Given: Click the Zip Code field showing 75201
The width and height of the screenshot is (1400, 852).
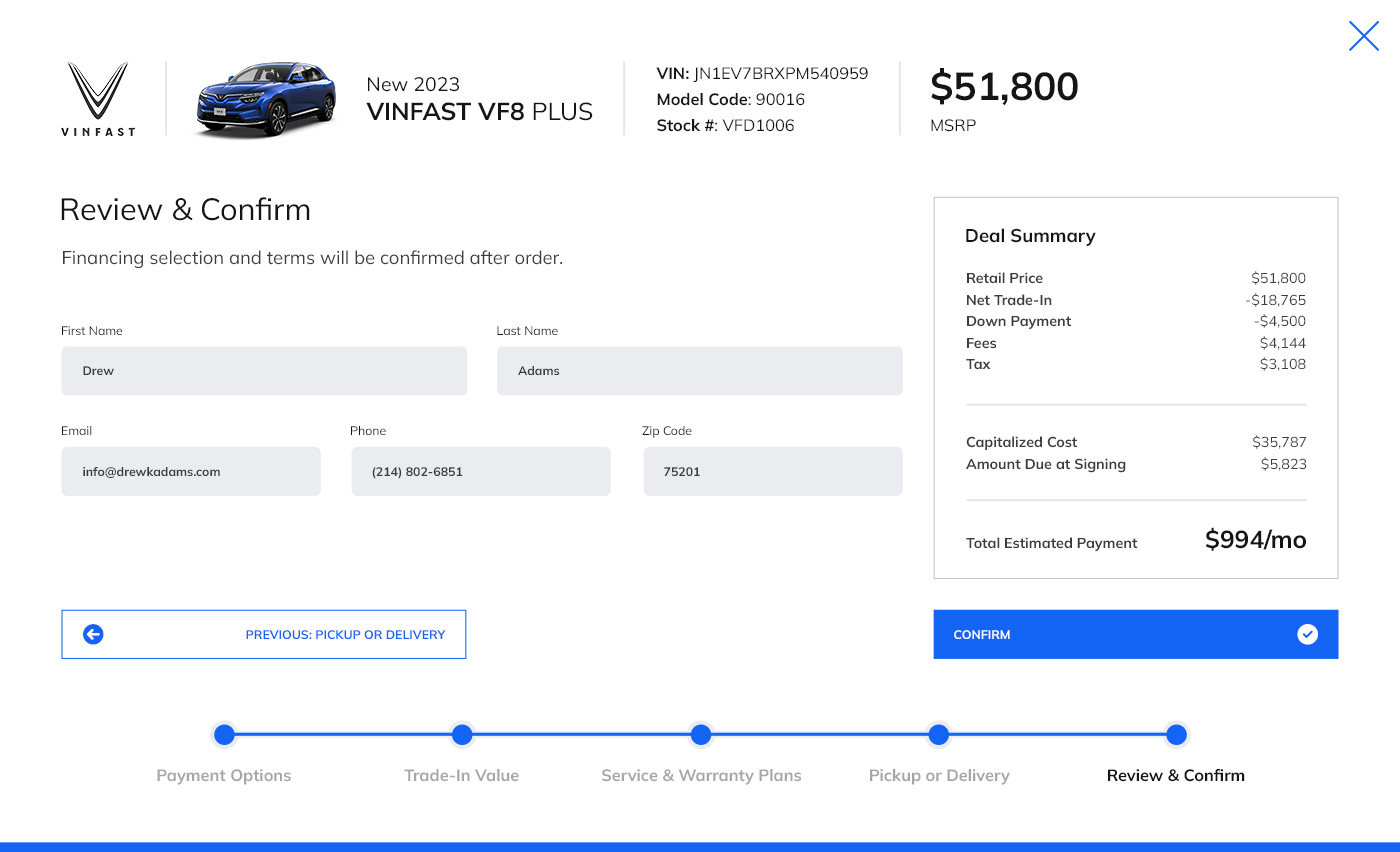Looking at the screenshot, I should (773, 471).
